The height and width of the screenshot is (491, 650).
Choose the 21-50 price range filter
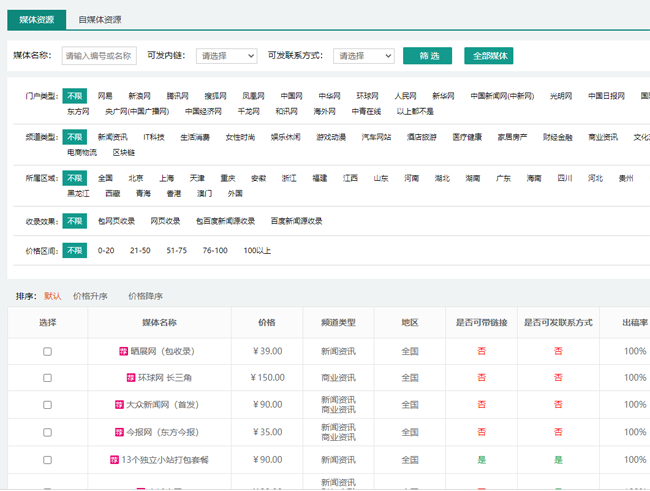[x=140, y=250]
